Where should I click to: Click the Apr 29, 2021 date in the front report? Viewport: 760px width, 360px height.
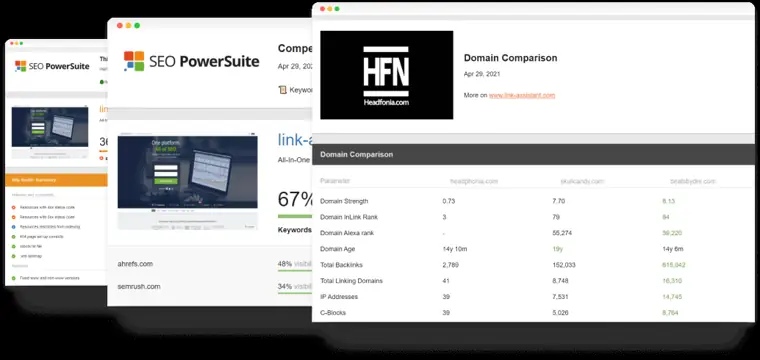482,74
